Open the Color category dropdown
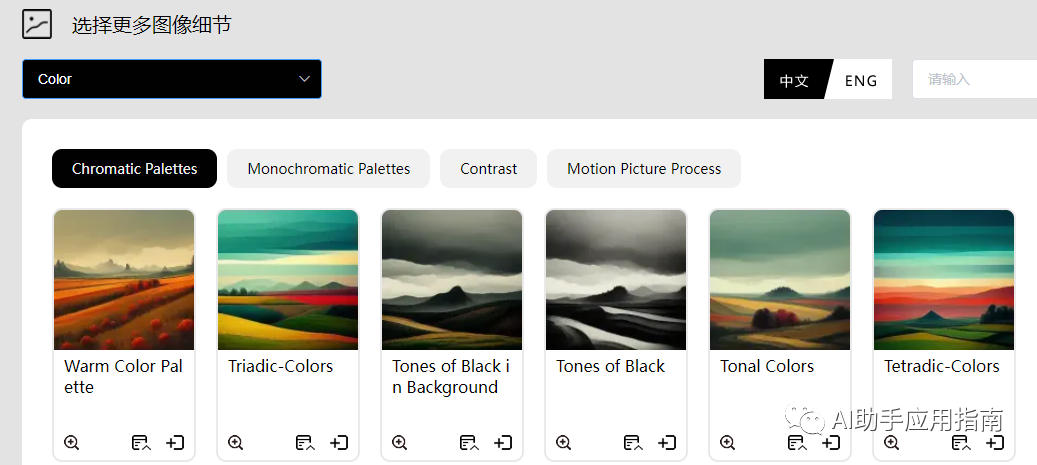Screen dimensions: 1037x465 click(x=172, y=79)
